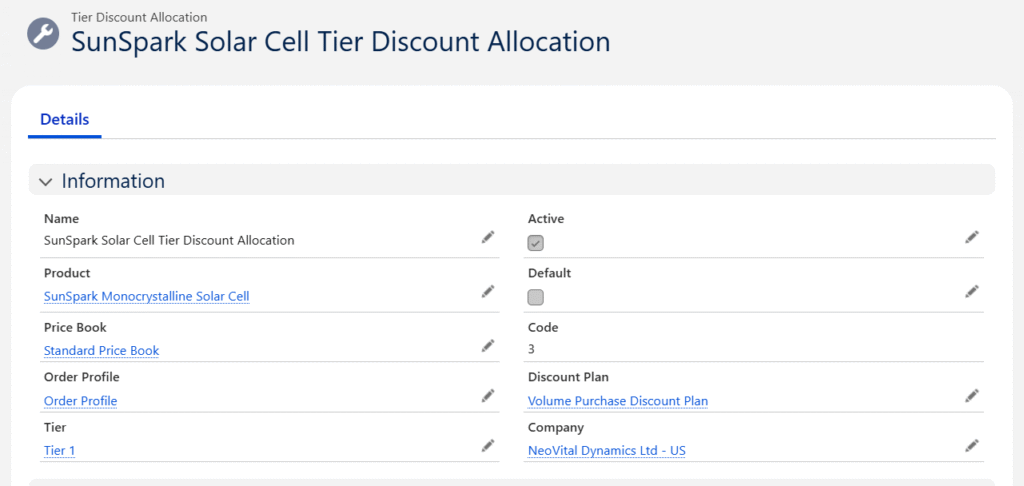This screenshot has width=1024, height=486.
Task: Click the pencil icon next to Active
Action: pyautogui.click(x=971, y=237)
